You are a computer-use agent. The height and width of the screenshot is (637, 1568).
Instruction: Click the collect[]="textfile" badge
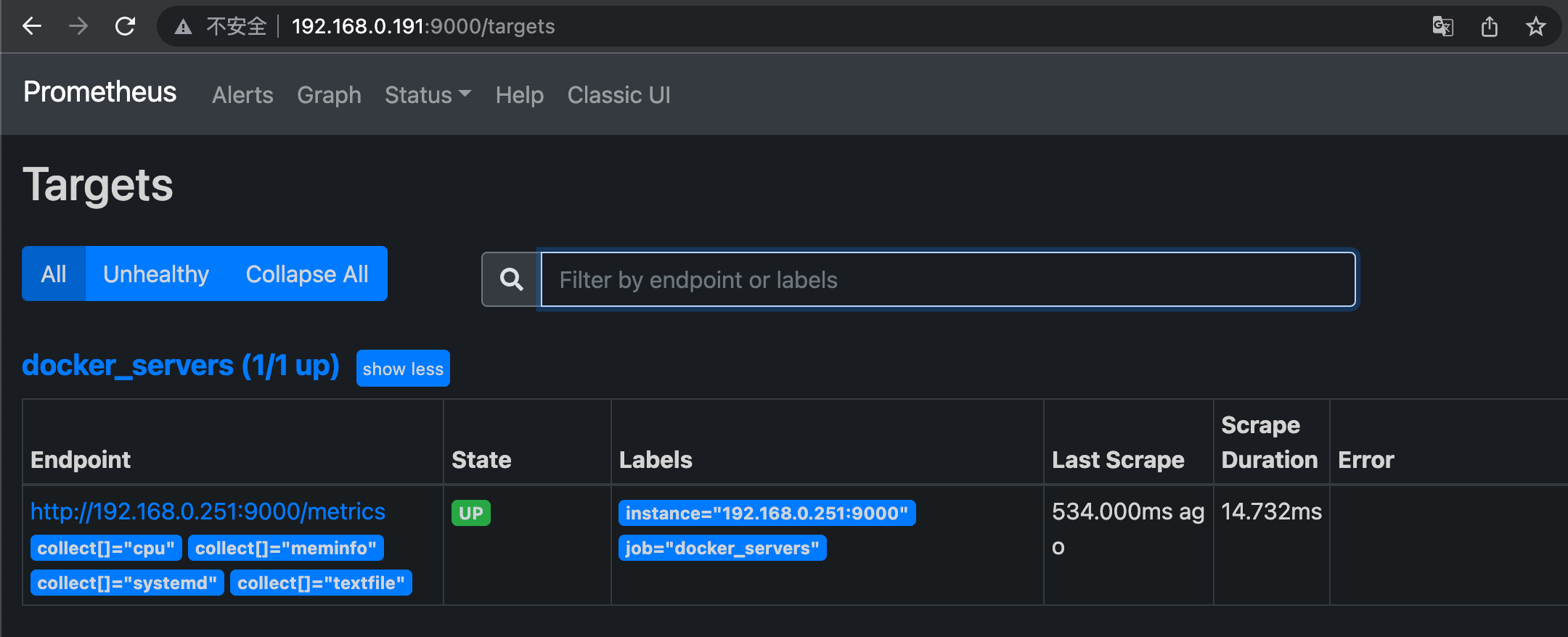[x=321, y=583]
